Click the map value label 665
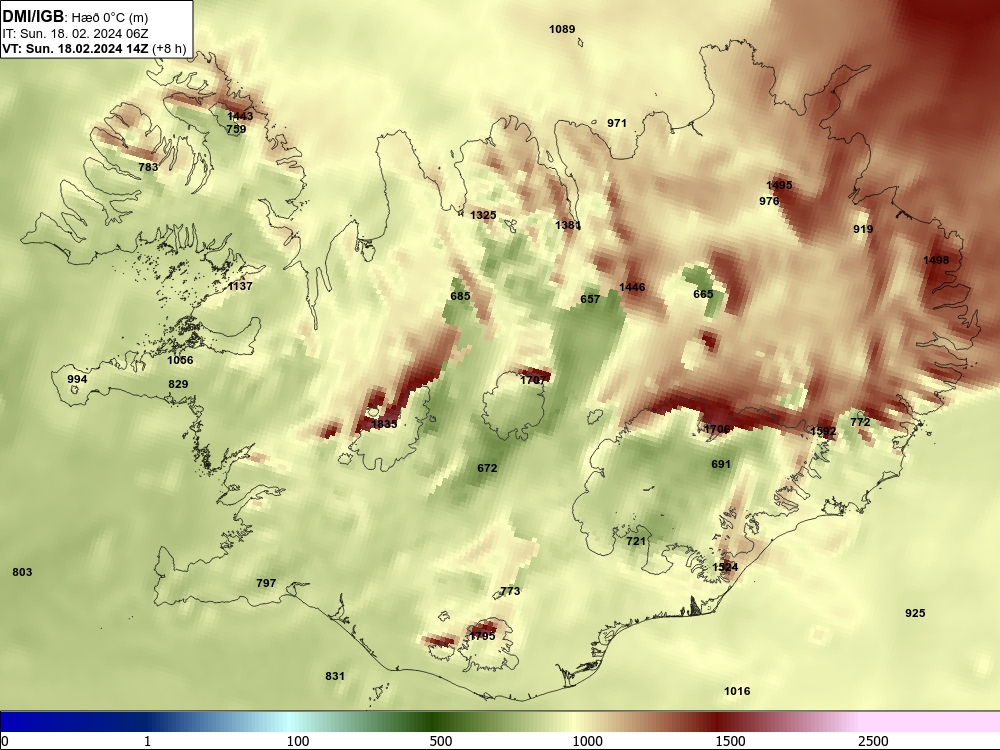1000x750 pixels. click(x=703, y=295)
